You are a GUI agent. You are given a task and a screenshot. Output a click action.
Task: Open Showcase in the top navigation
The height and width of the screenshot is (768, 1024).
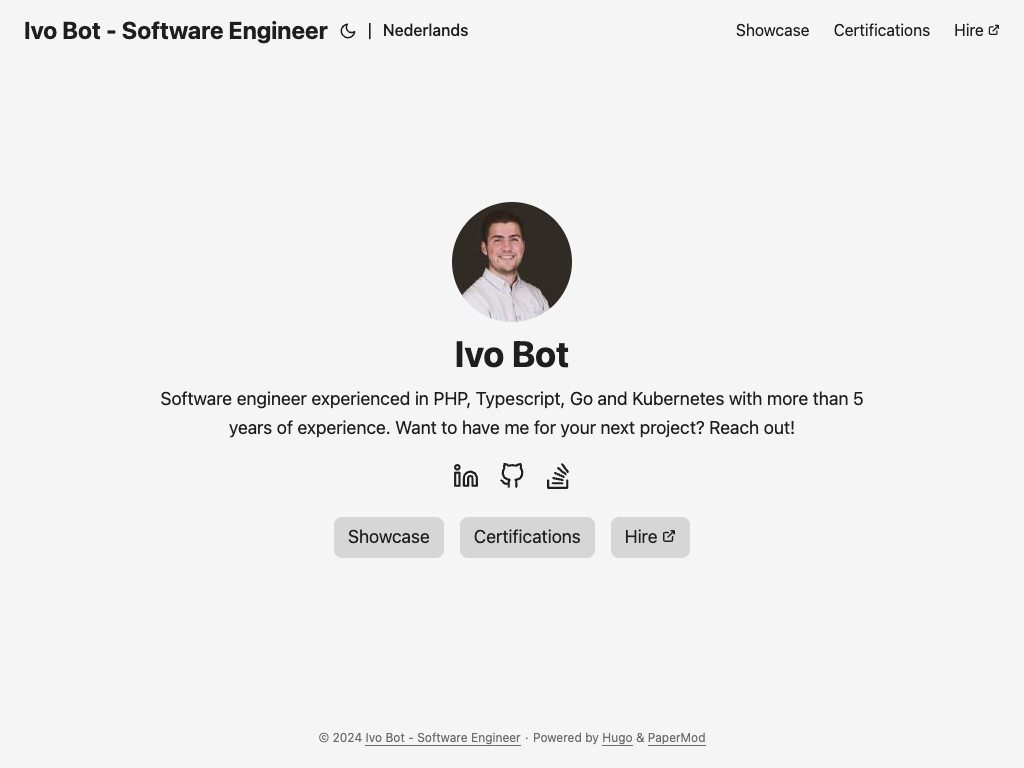point(772,31)
